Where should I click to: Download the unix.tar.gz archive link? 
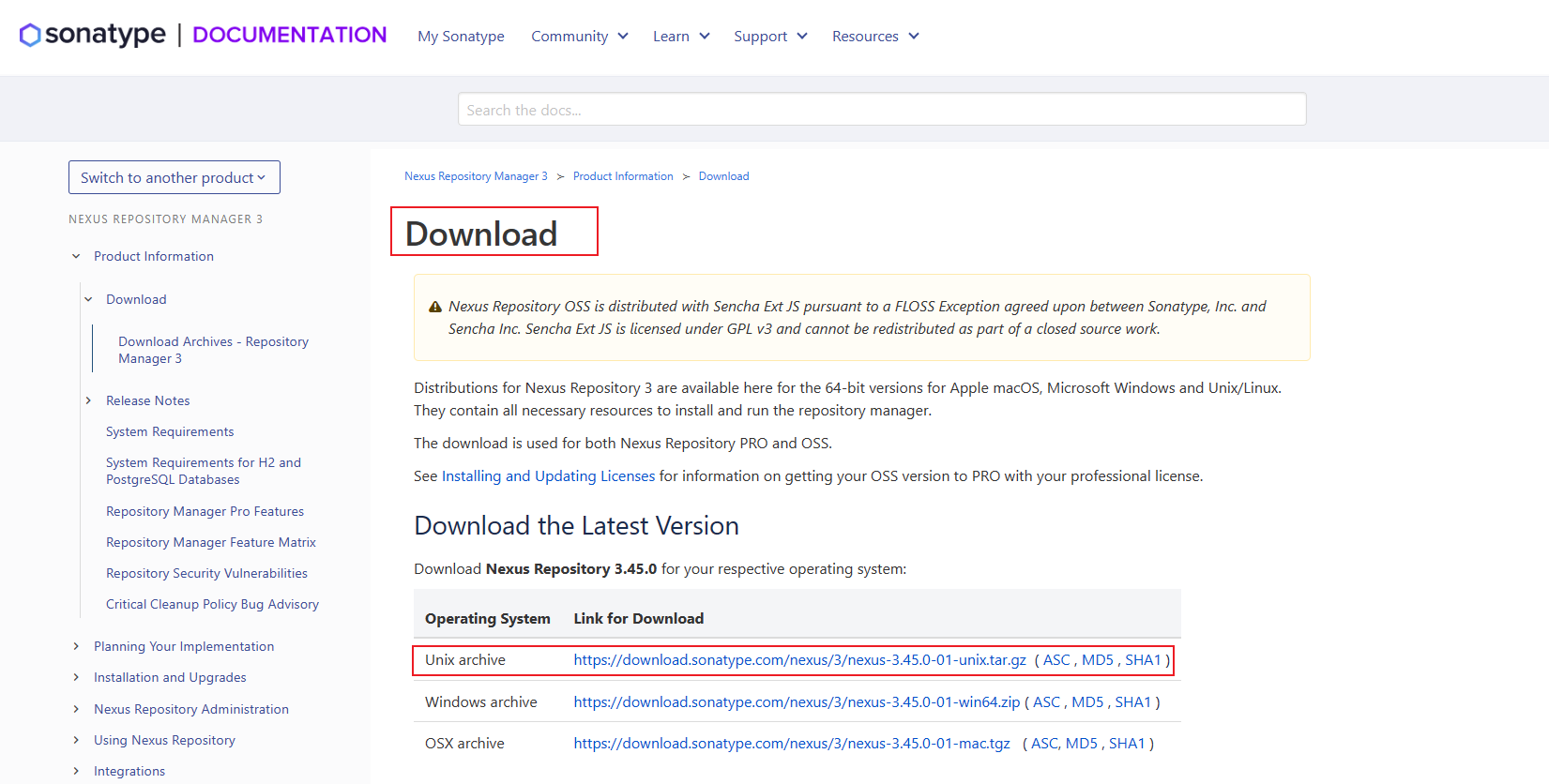point(799,660)
